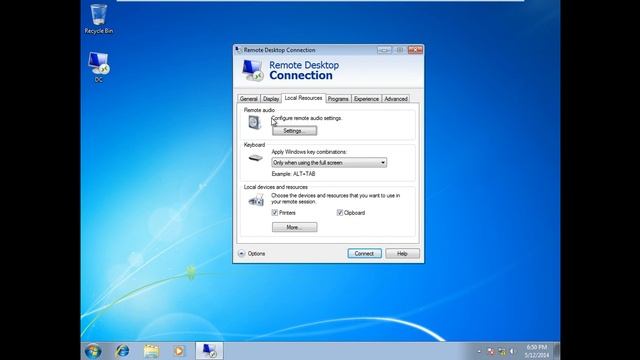Switch to the General tab
640x360 pixels.
tap(249, 99)
